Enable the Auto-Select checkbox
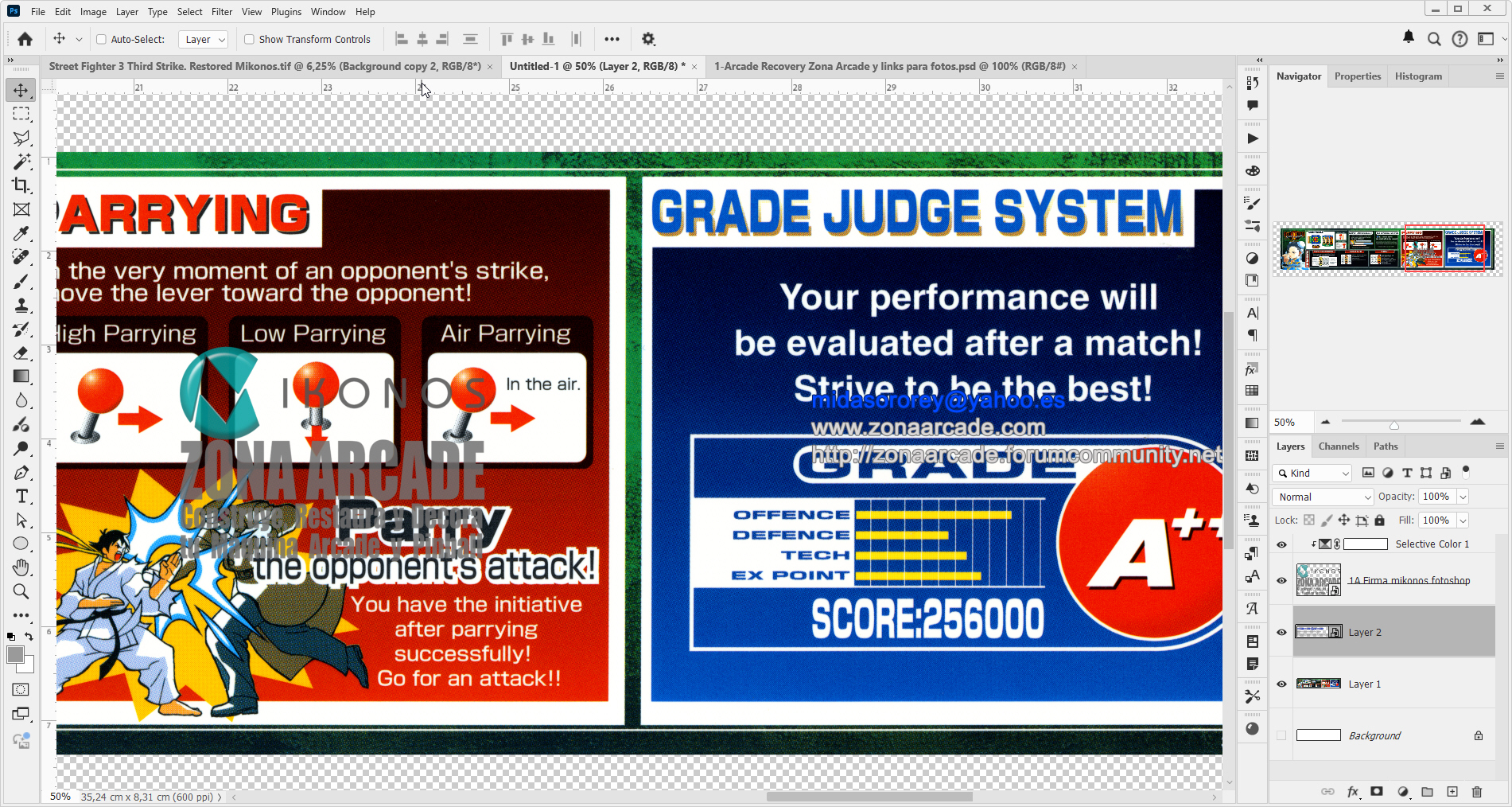The image size is (1512, 807). pos(101,39)
